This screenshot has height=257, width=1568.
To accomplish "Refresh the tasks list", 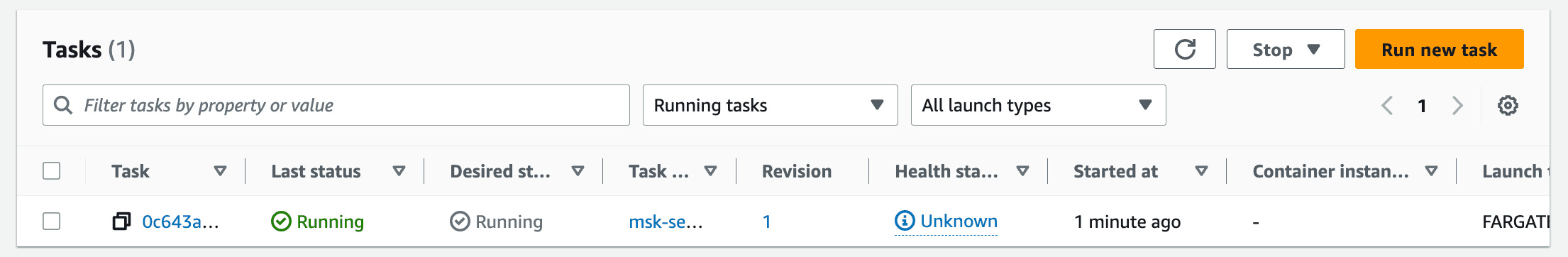I will coord(1184,49).
